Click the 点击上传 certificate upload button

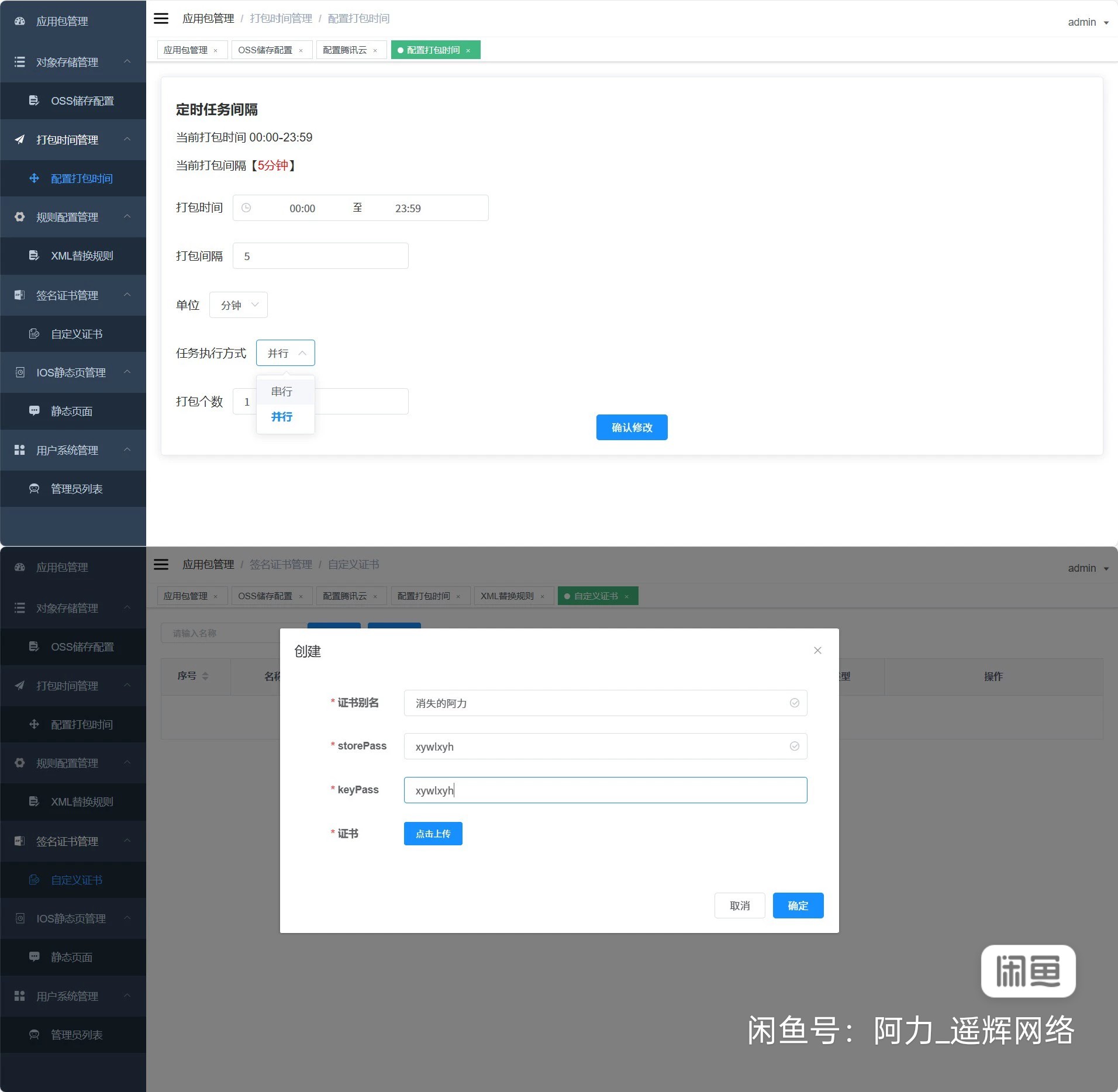click(x=433, y=834)
